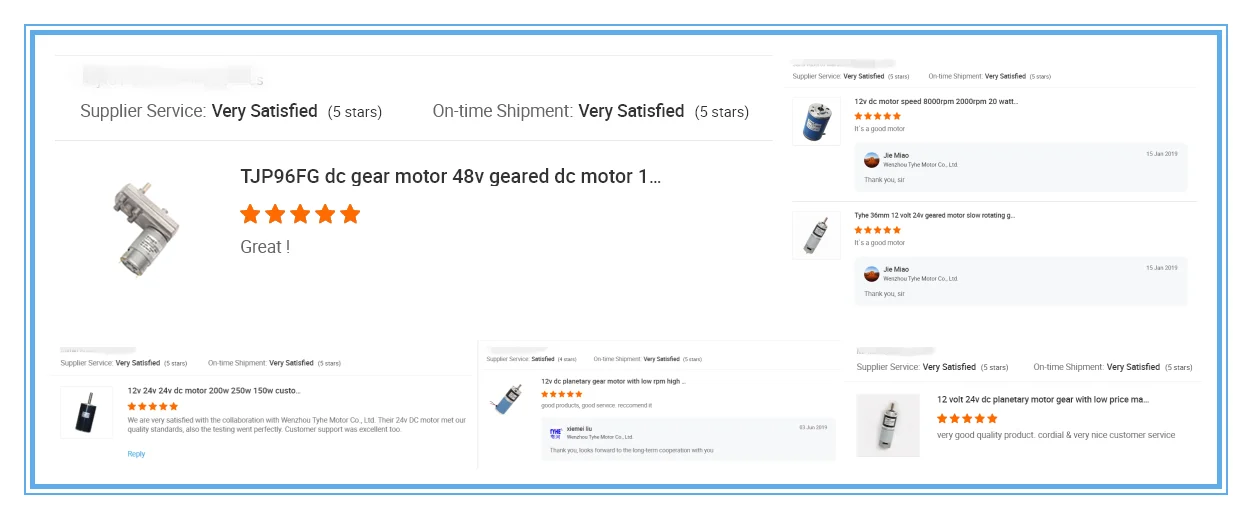
Task: Open the 12v dc planetary gear motor title
Action: pyautogui.click(x=613, y=381)
